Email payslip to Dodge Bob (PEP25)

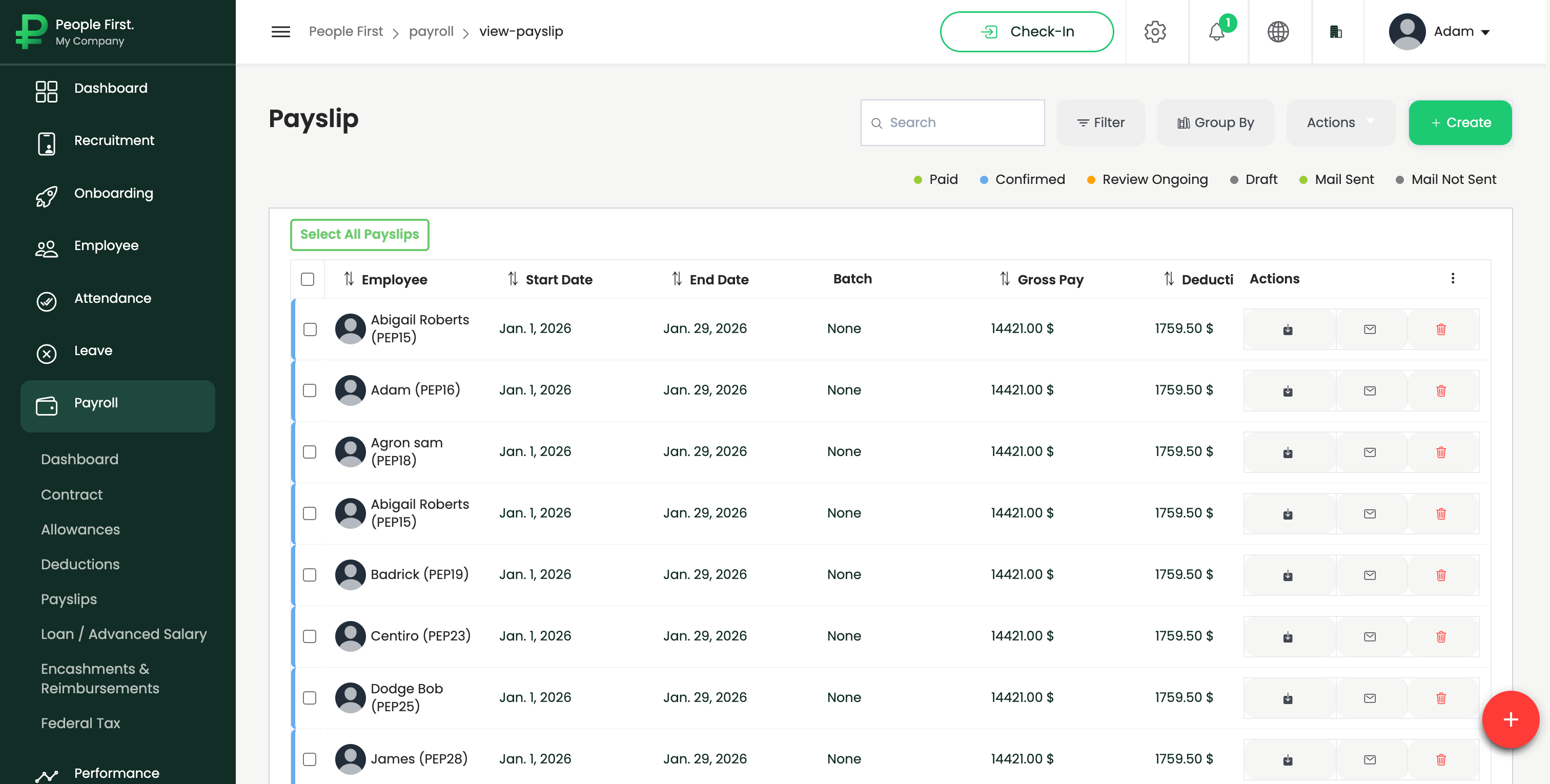(1370, 698)
